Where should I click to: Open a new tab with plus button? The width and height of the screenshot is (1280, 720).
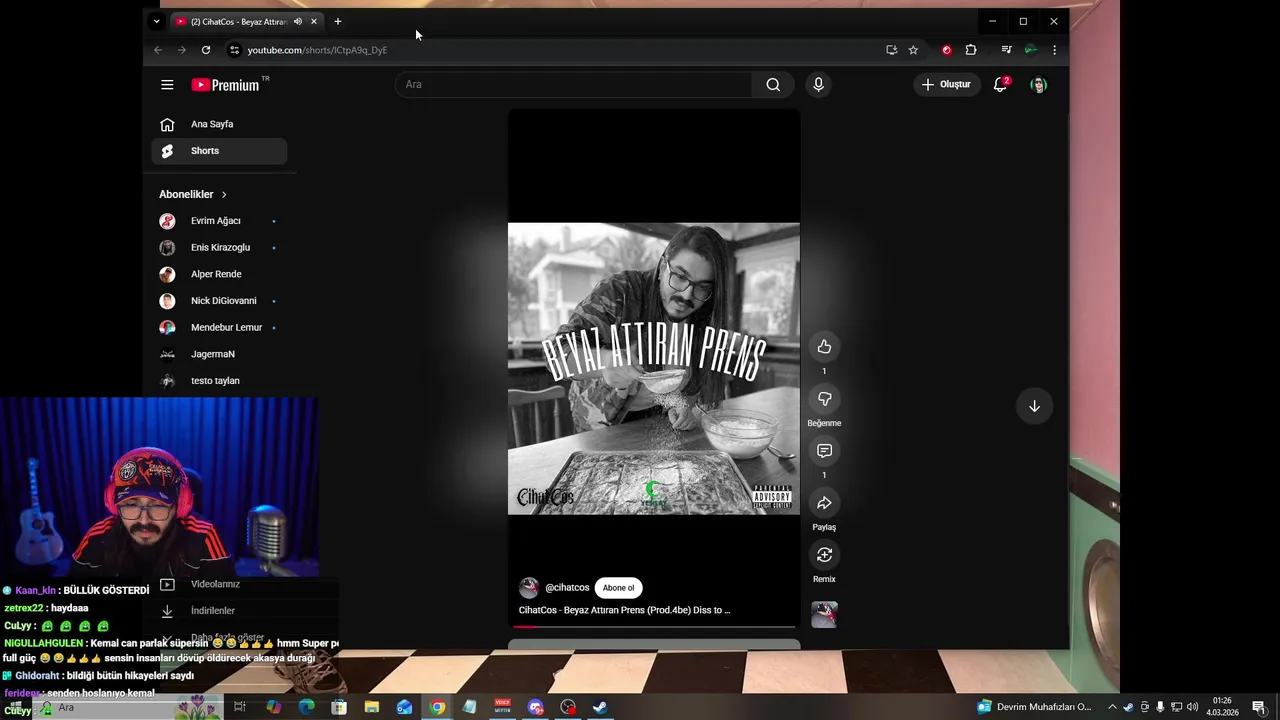pyautogui.click(x=337, y=21)
